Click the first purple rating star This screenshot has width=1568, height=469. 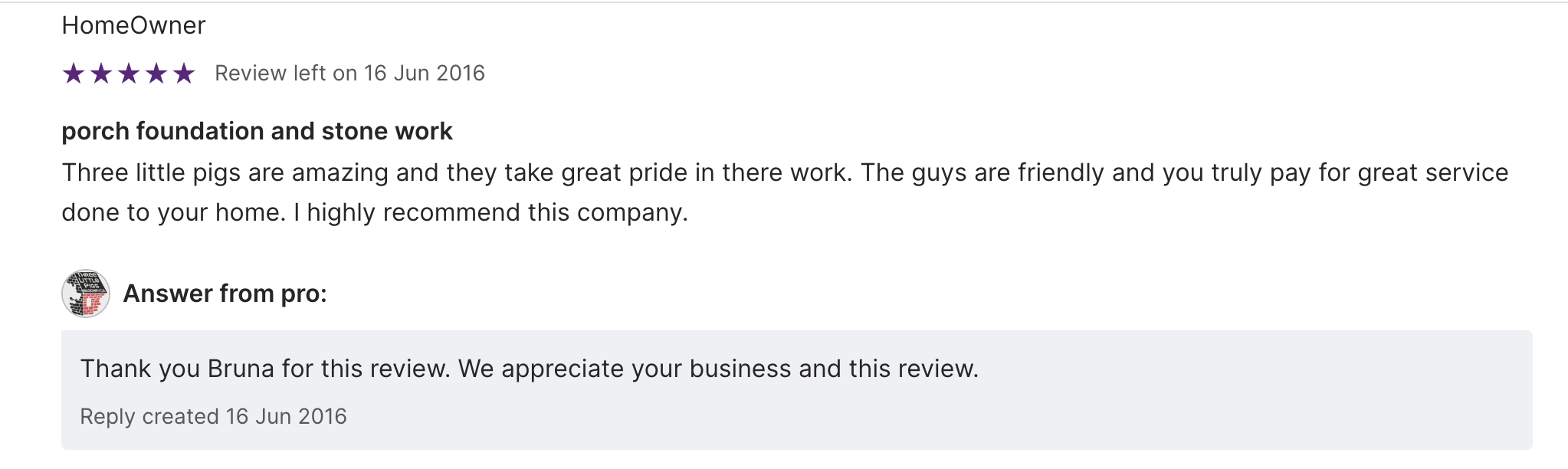click(74, 74)
